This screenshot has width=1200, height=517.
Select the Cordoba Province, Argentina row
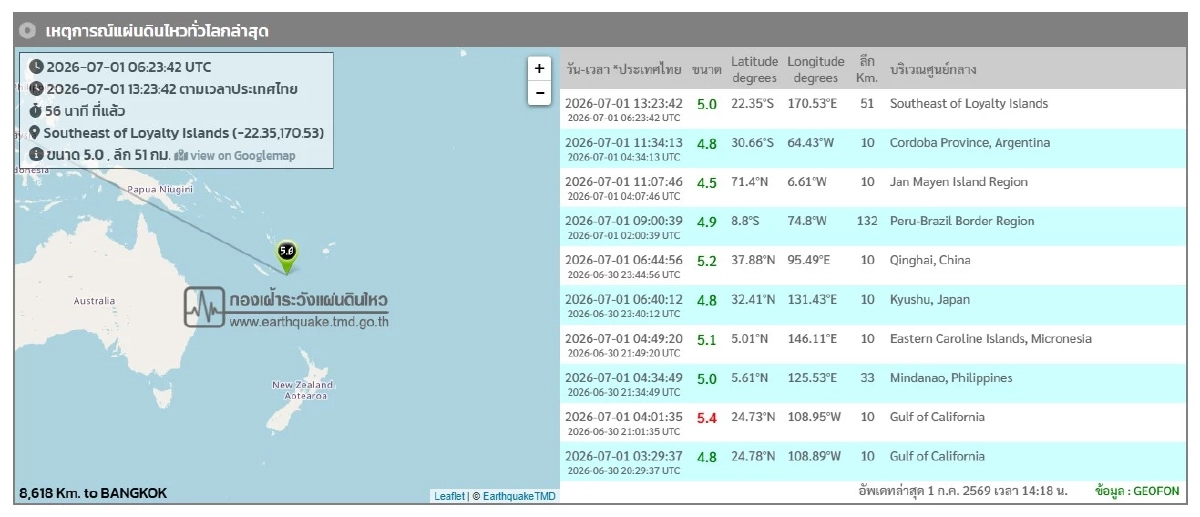pyautogui.click(x=870, y=149)
